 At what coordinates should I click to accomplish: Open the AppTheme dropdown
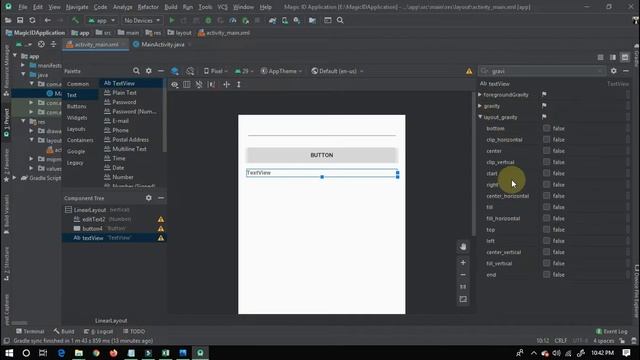click(x=281, y=71)
